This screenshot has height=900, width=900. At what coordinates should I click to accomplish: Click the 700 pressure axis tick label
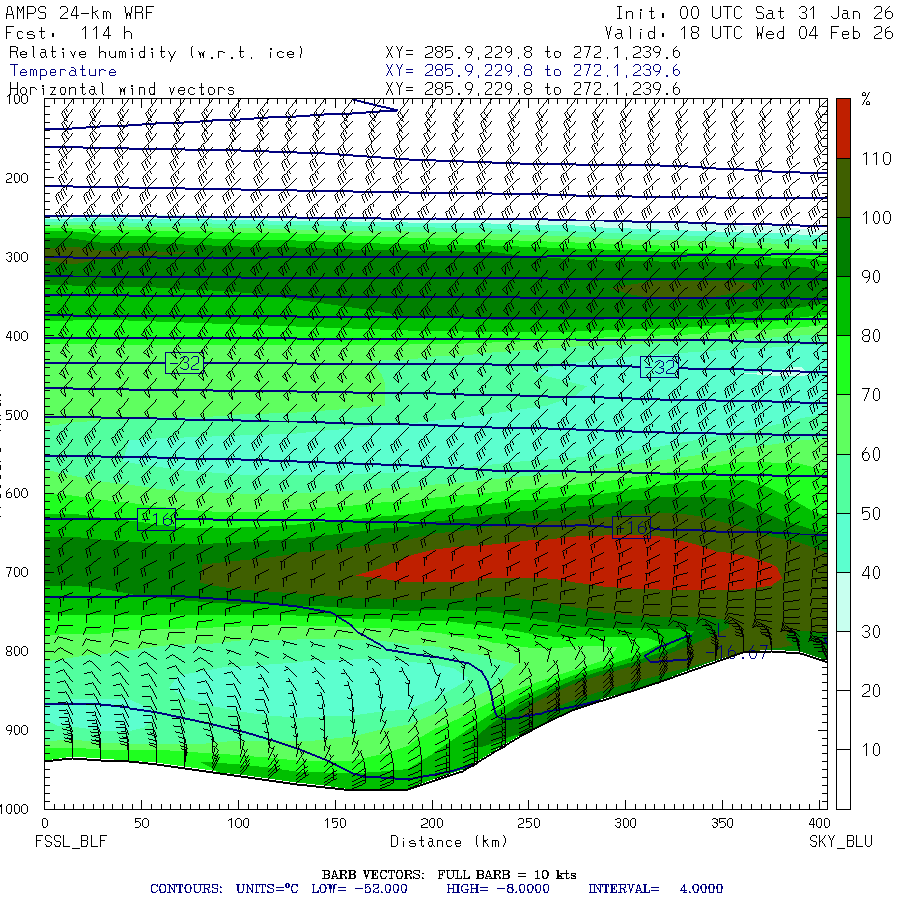pyautogui.click(x=17, y=572)
